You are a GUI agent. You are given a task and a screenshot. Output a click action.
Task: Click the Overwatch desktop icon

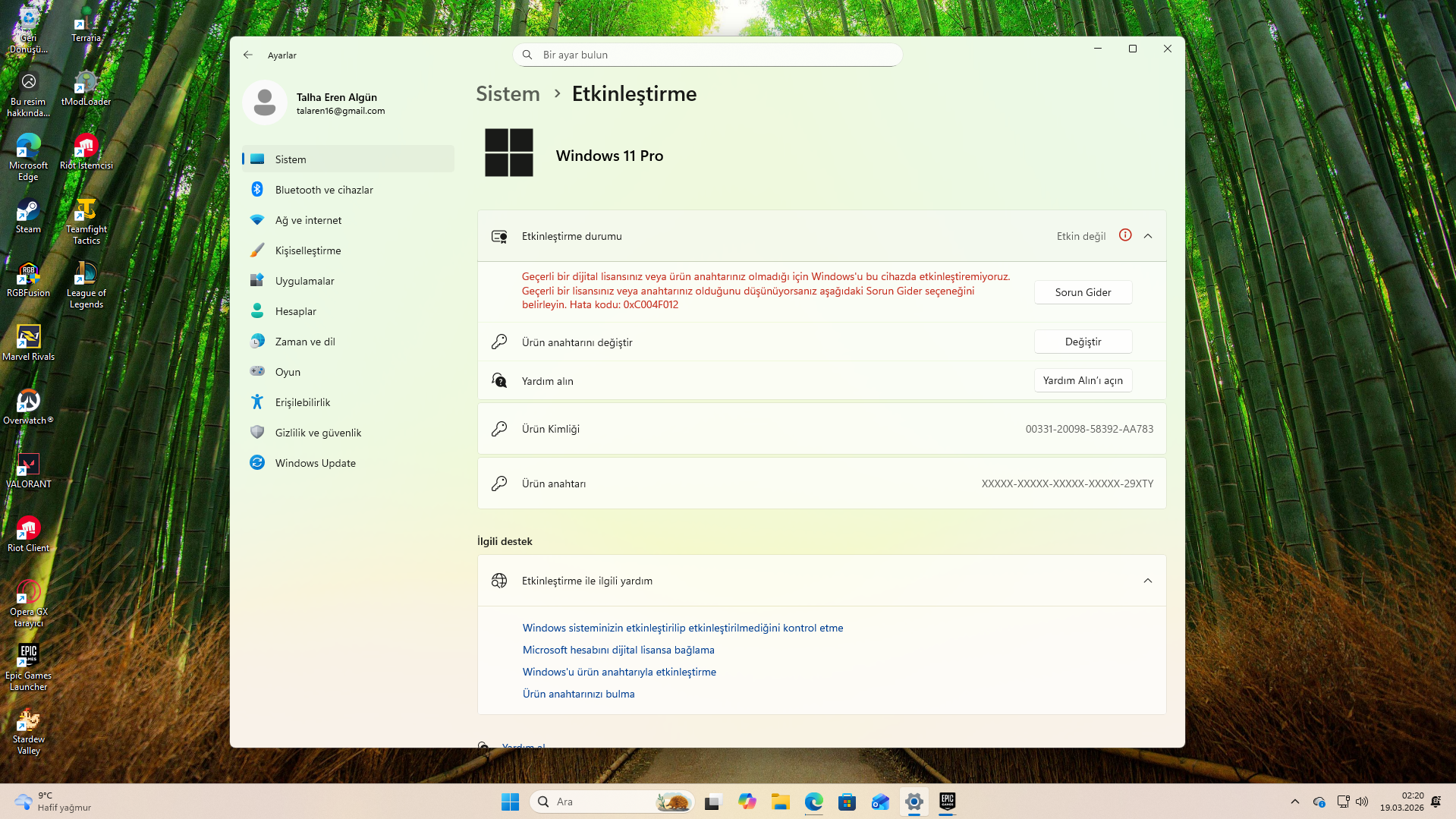(28, 406)
